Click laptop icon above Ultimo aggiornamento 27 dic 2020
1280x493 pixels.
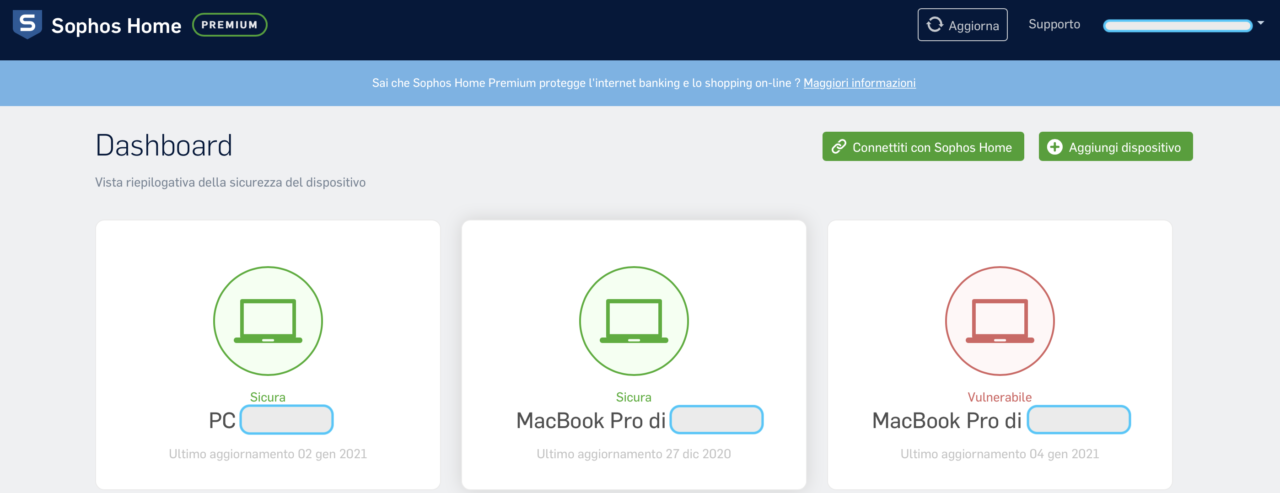click(x=634, y=321)
